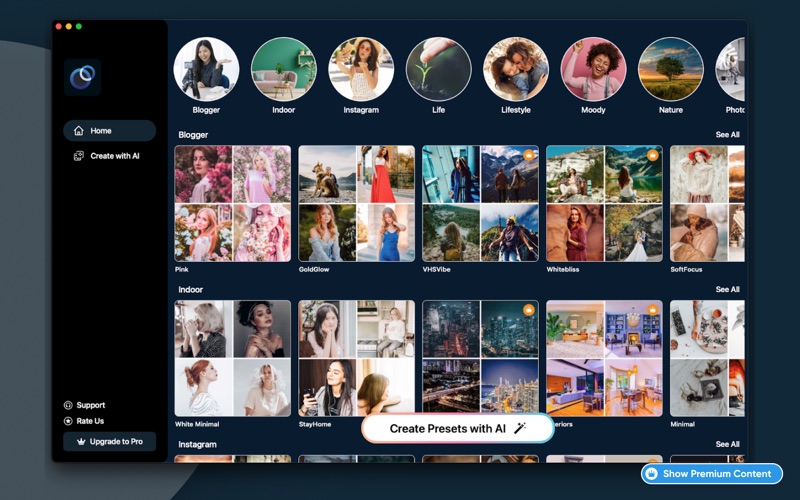The width and height of the screenshot is (800, 500).
Task: Select the partially visible Photo category circle
Action: [730, 69]
